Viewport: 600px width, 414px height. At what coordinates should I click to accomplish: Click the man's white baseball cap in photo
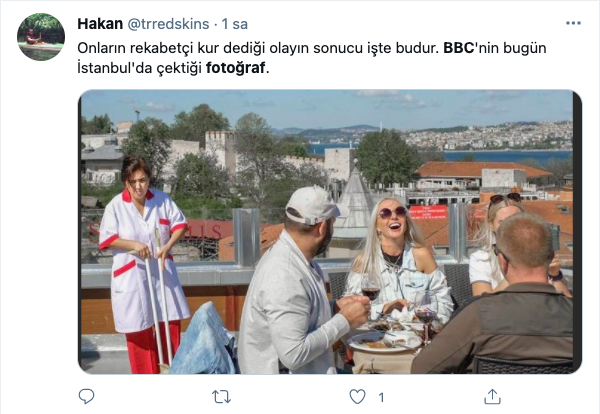pos(314,205)
